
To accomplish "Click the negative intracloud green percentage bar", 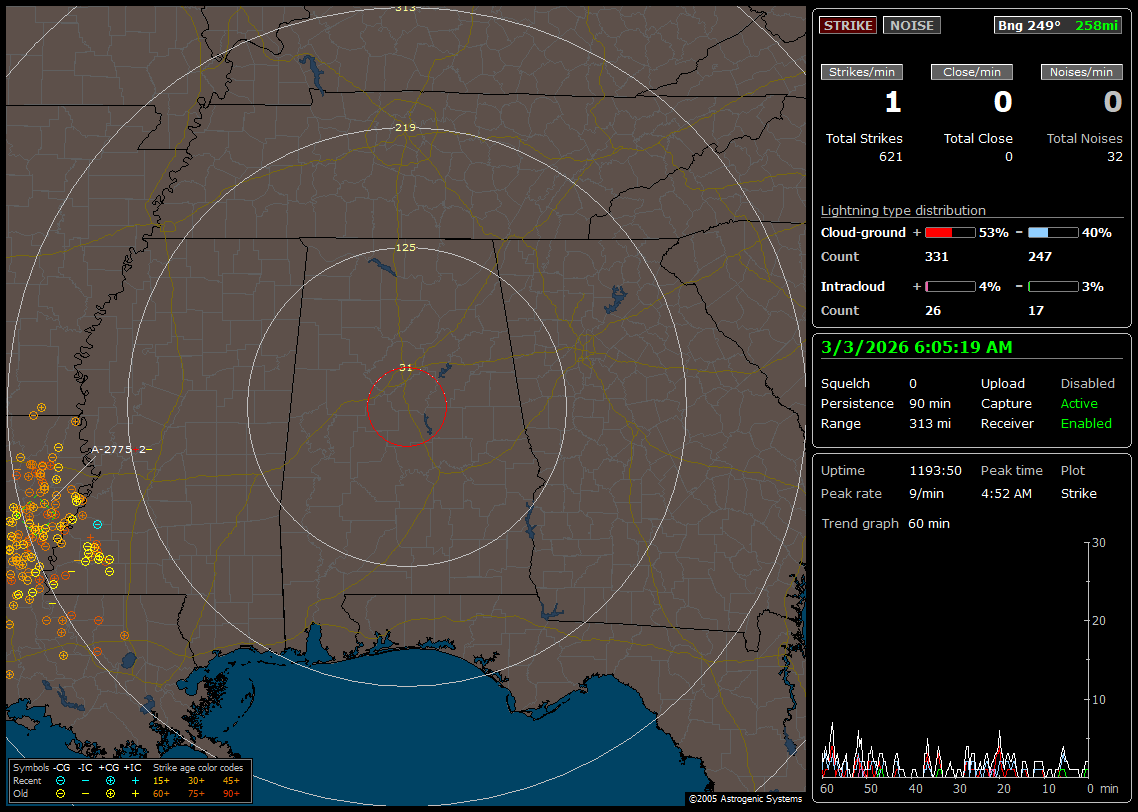I will tap(1052, 287).
